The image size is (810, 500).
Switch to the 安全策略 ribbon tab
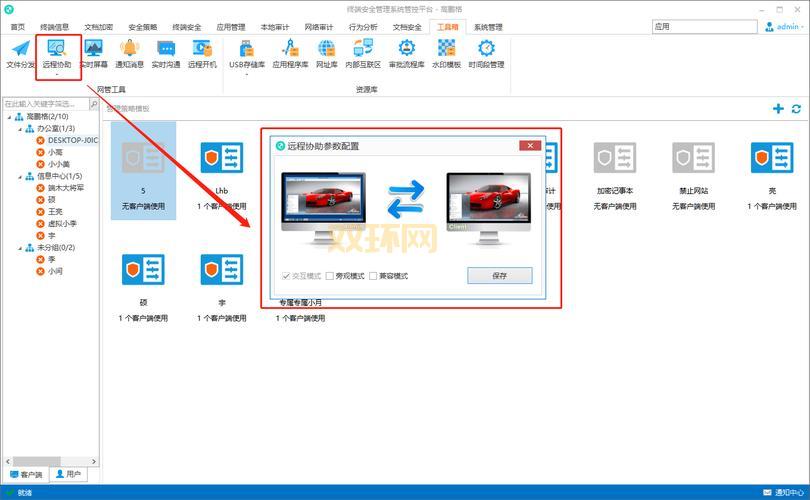tap(142, 27)
